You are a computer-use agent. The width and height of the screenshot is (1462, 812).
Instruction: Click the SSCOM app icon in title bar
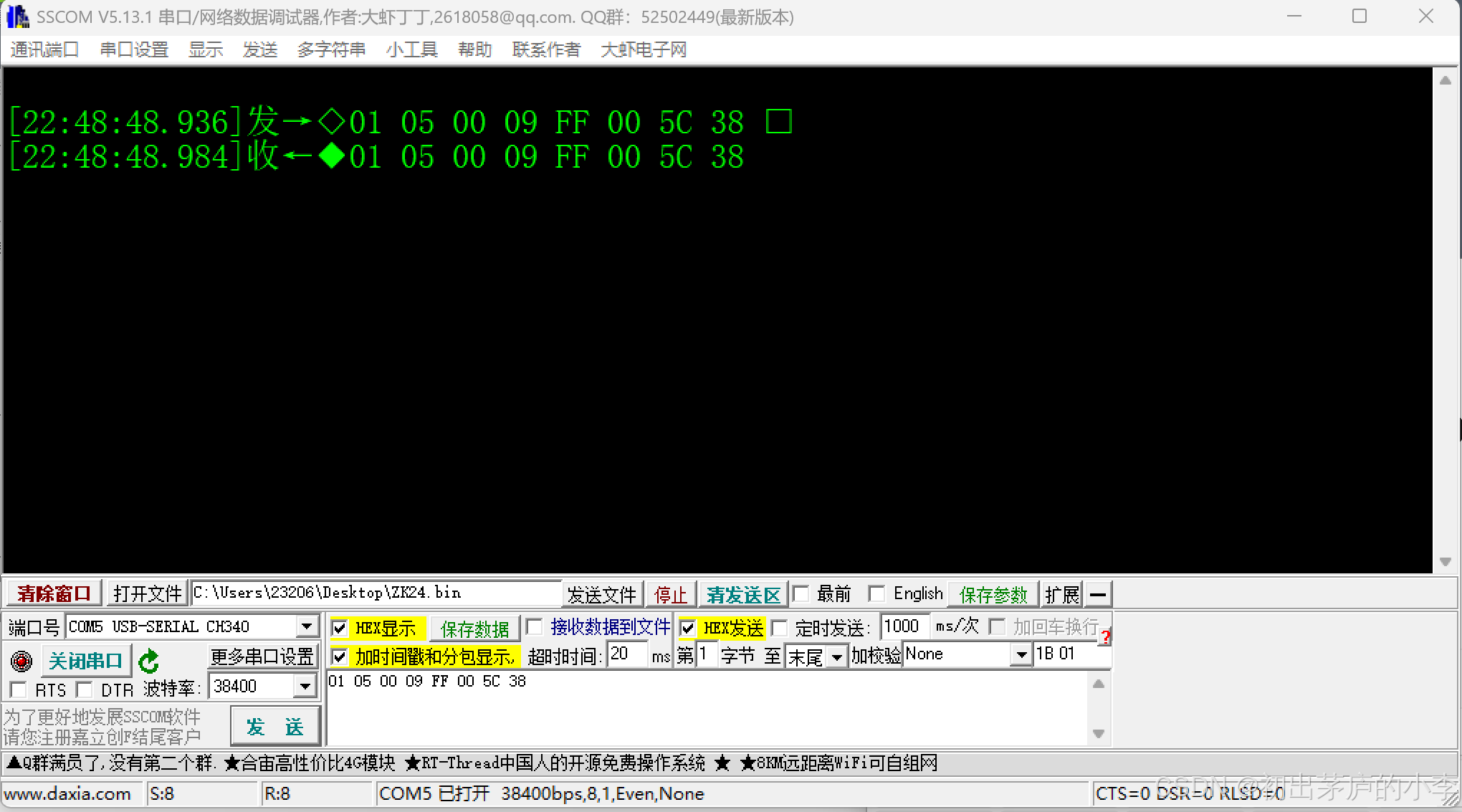pyautogui.click(x=17, y=16)
